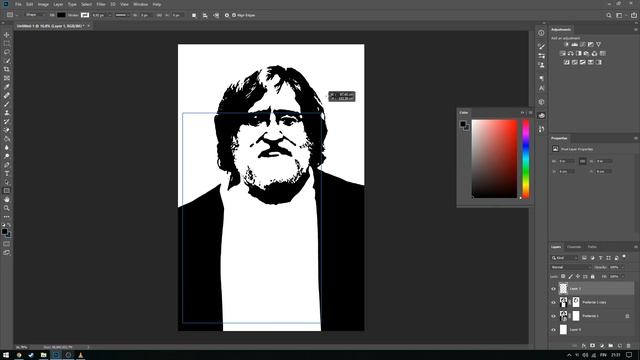Open path alignment options
The image size is (640, 360).
[x=205, y=15]
